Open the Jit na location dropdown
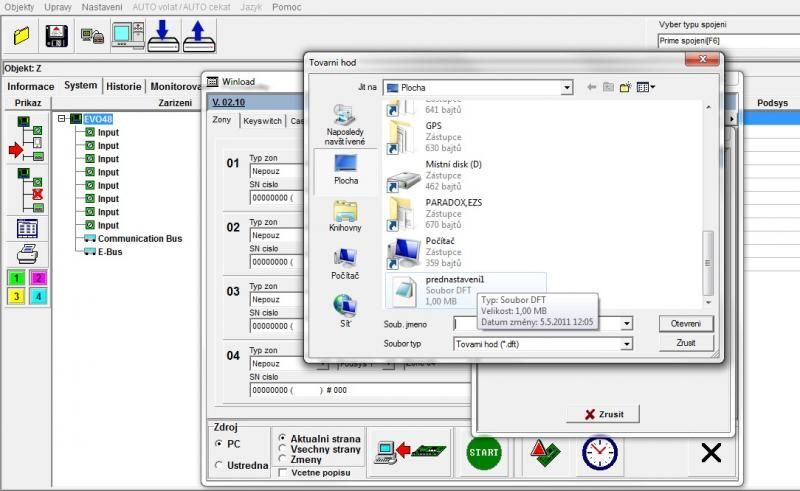Screen dimensions: 800x491 click(x=566, y=88)
